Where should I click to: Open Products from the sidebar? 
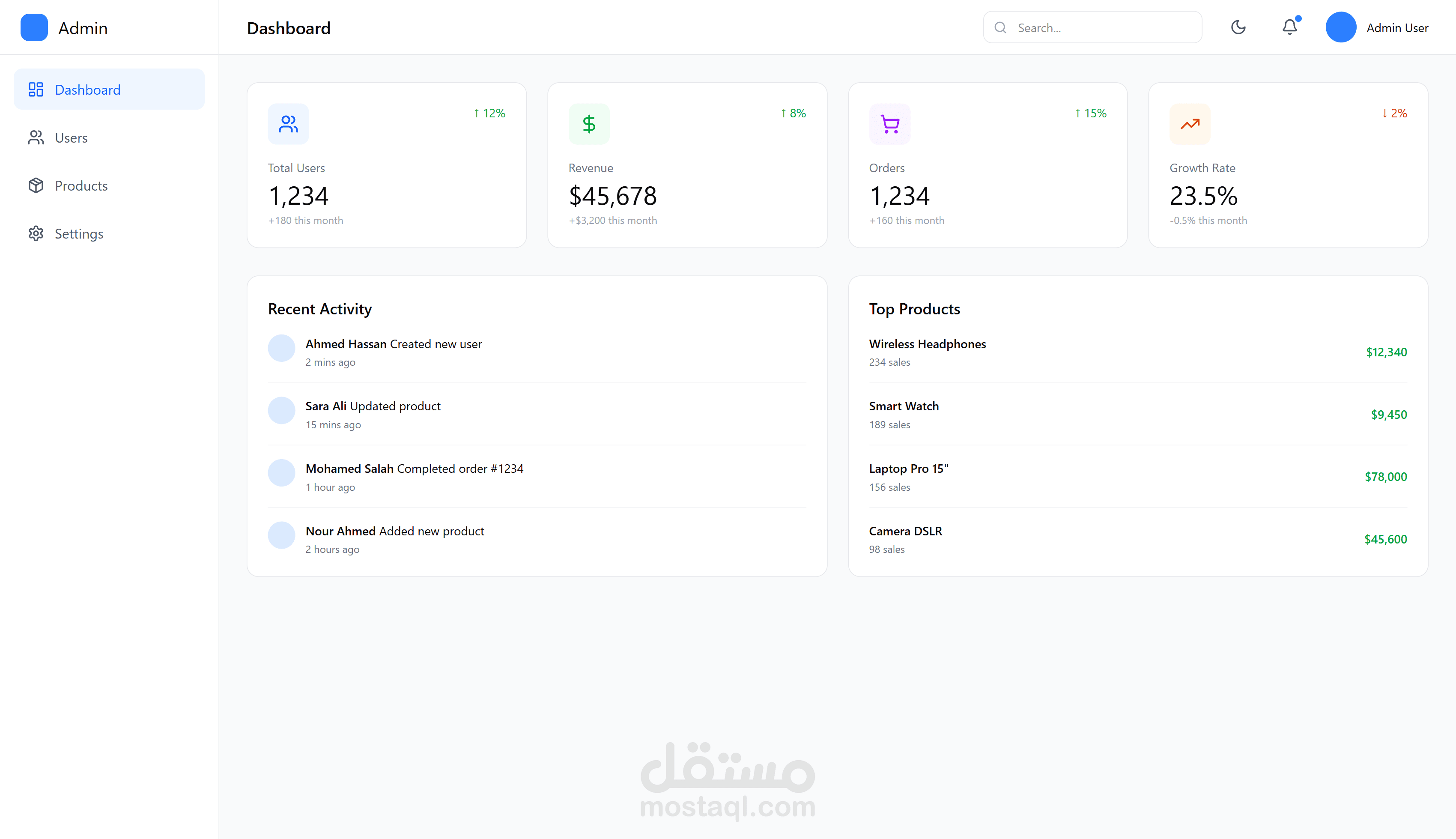[x=81, y=185]
